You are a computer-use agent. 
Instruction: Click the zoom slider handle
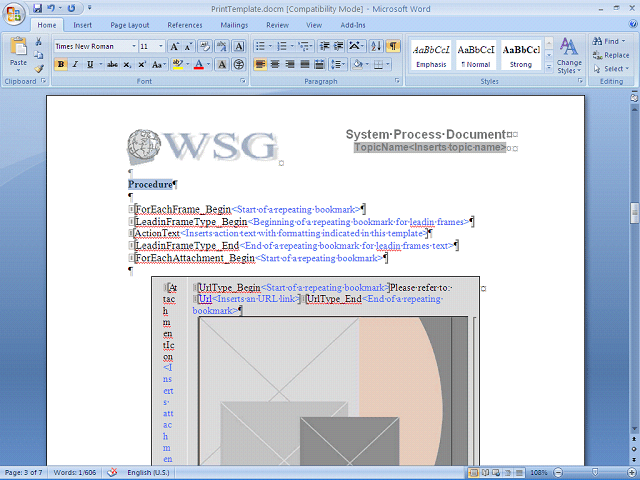pyautogui.click(x=595, y=473)
